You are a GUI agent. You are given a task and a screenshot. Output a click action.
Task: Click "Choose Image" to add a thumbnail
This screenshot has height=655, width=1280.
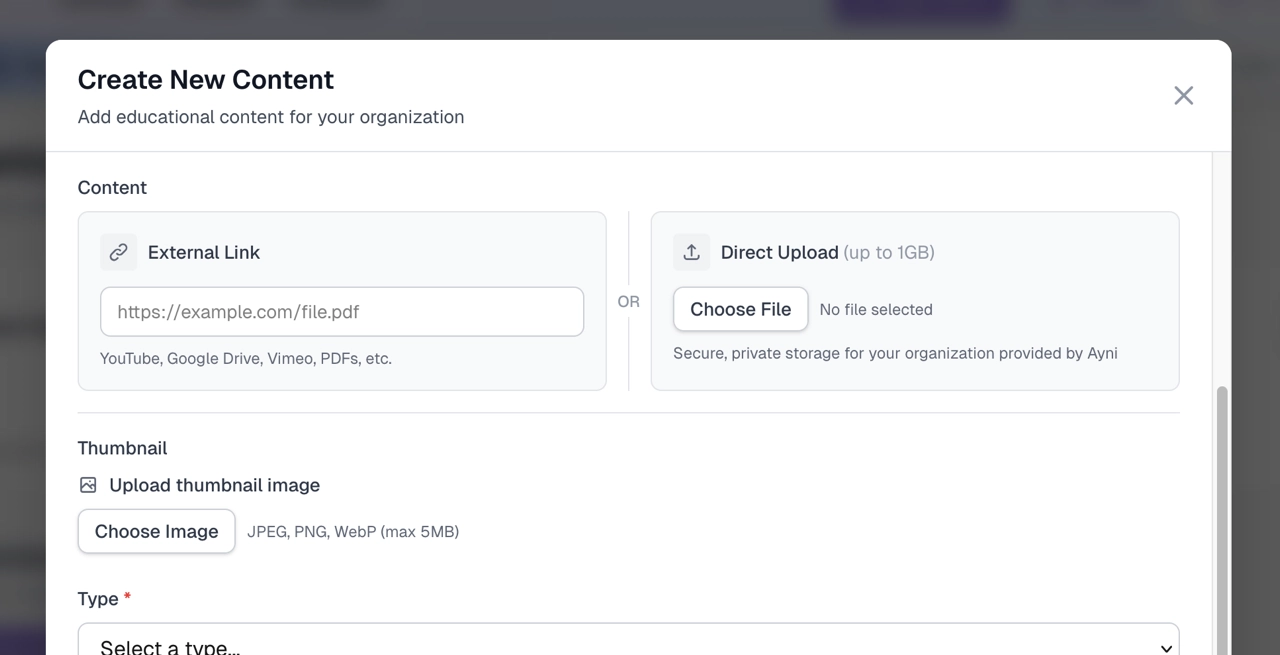[x=156, y=531]
